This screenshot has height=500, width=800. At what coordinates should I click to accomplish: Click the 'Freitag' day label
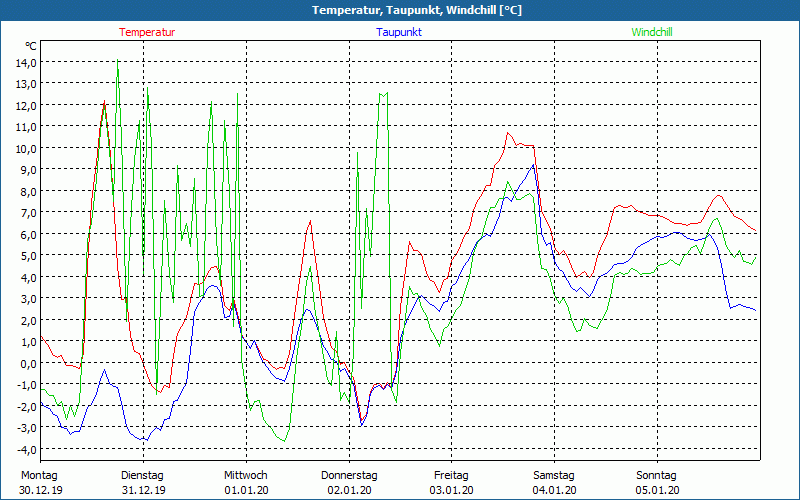pyautogui.click(x=452, y=476)
